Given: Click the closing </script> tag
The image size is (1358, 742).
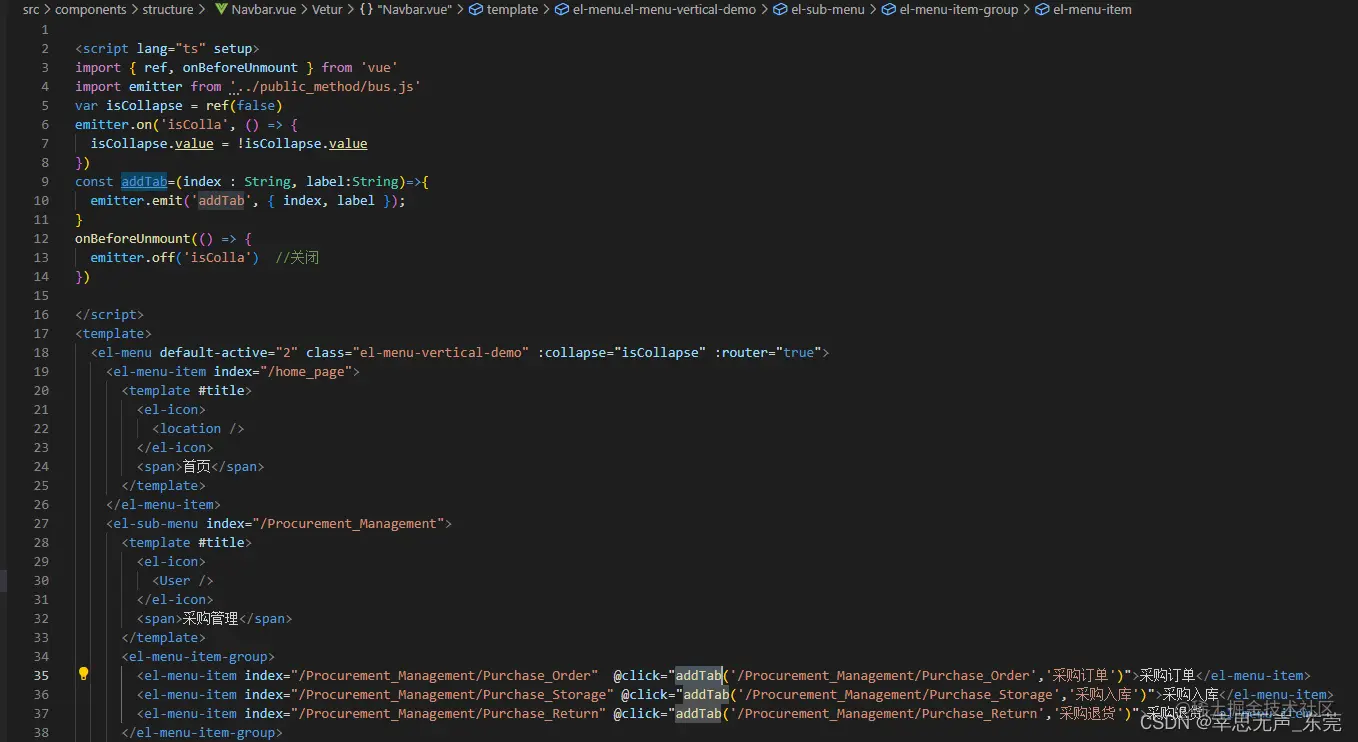Looking at the screenshot, I should click(109, 314).
